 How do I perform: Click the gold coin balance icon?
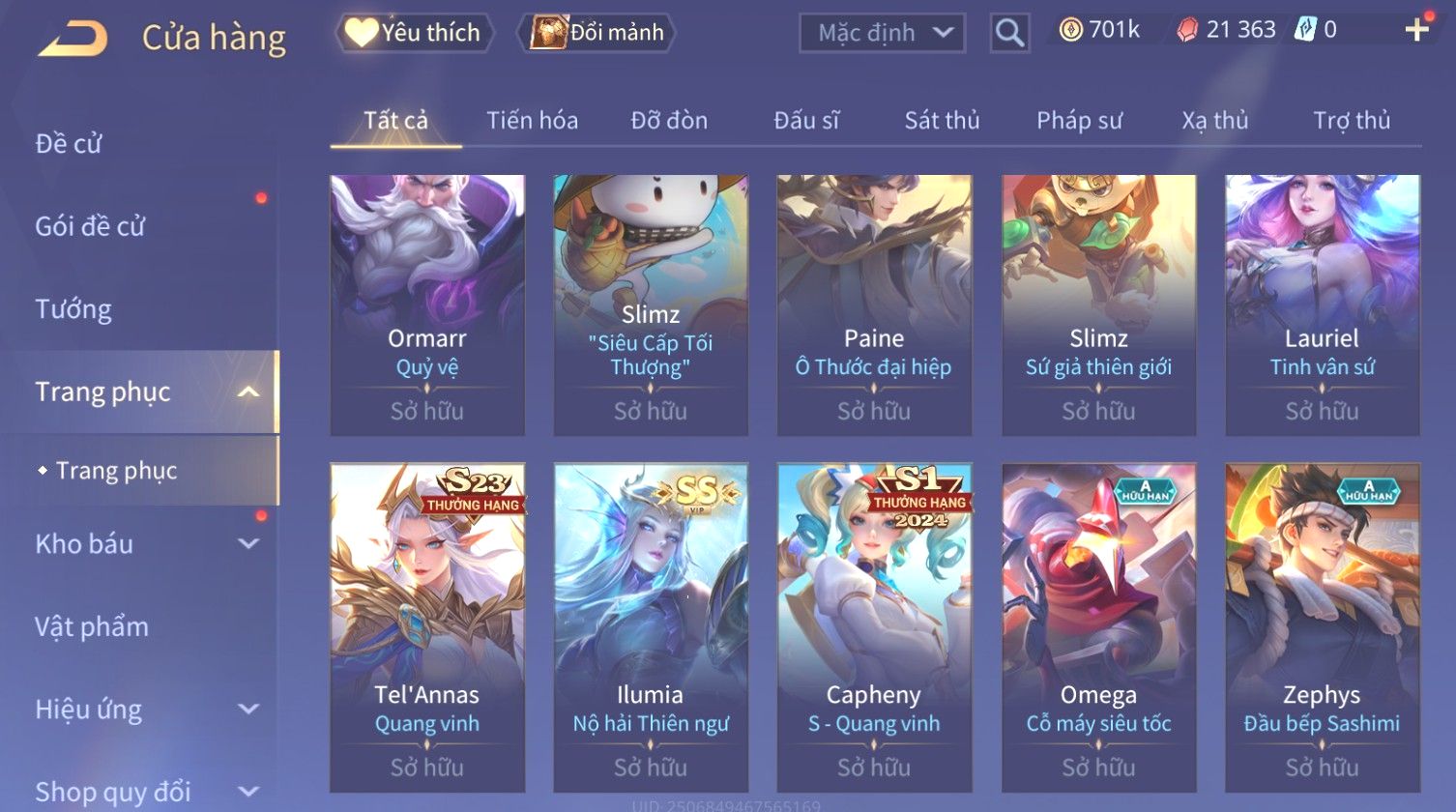tap(1070, 30)
